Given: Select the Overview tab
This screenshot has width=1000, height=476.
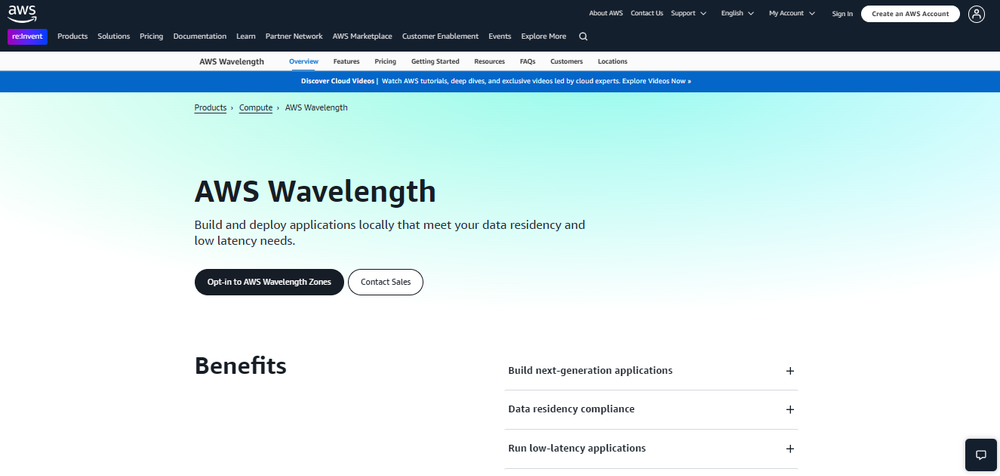Looking at the screenshot, I should [304, 61].
